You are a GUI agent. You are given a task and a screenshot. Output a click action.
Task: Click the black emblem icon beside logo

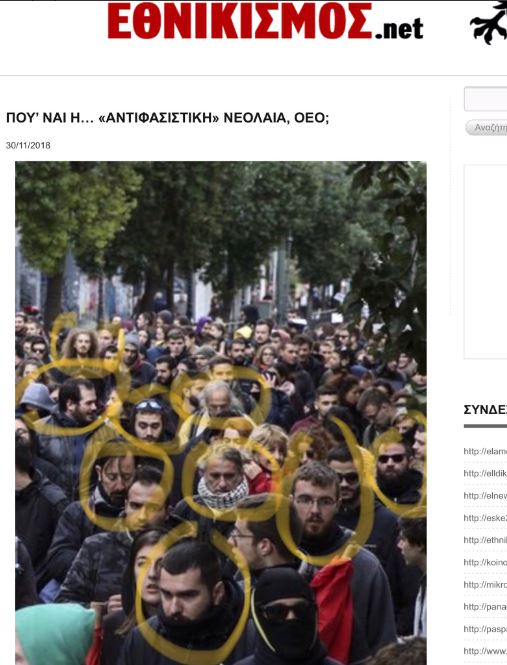tap(489, 22)
